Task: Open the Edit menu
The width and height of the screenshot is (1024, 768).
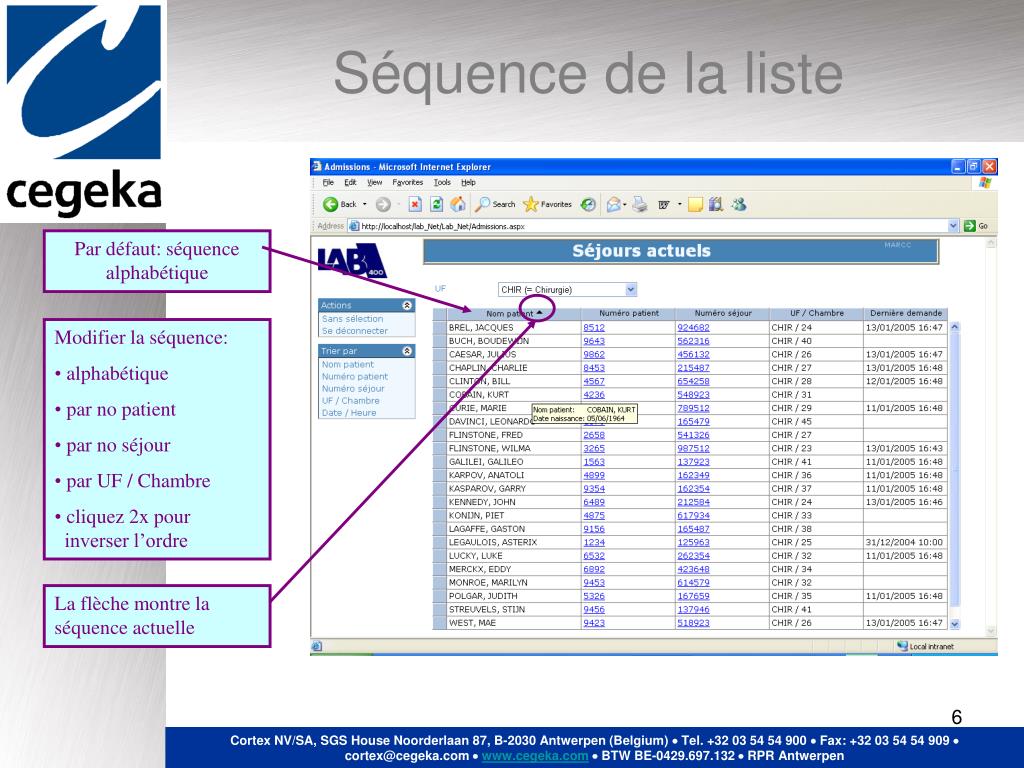Action: pyautogui.click(x=351, y=183)
